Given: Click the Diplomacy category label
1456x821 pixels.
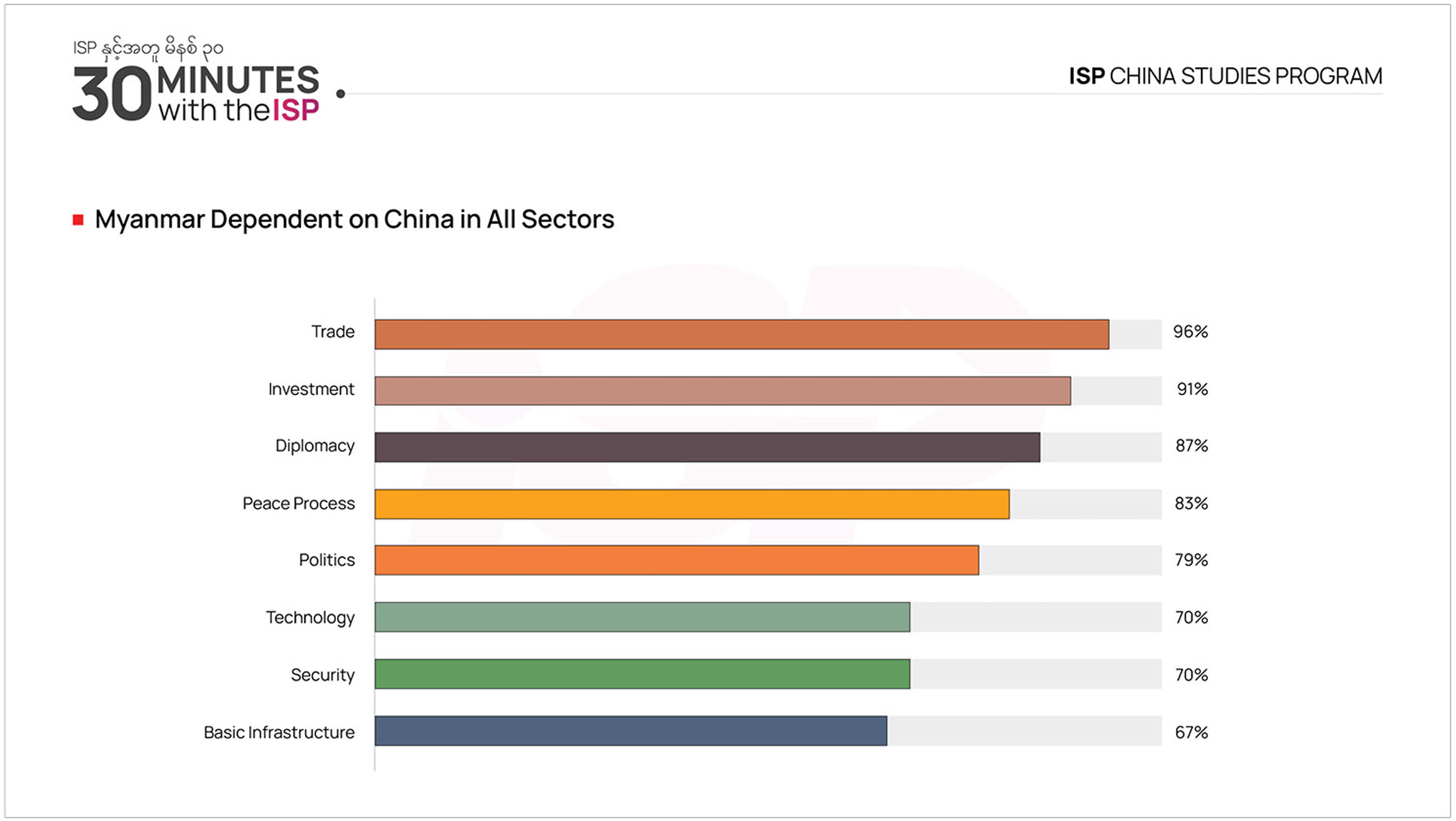Looking at the screenshot, I should click(315, 446).
